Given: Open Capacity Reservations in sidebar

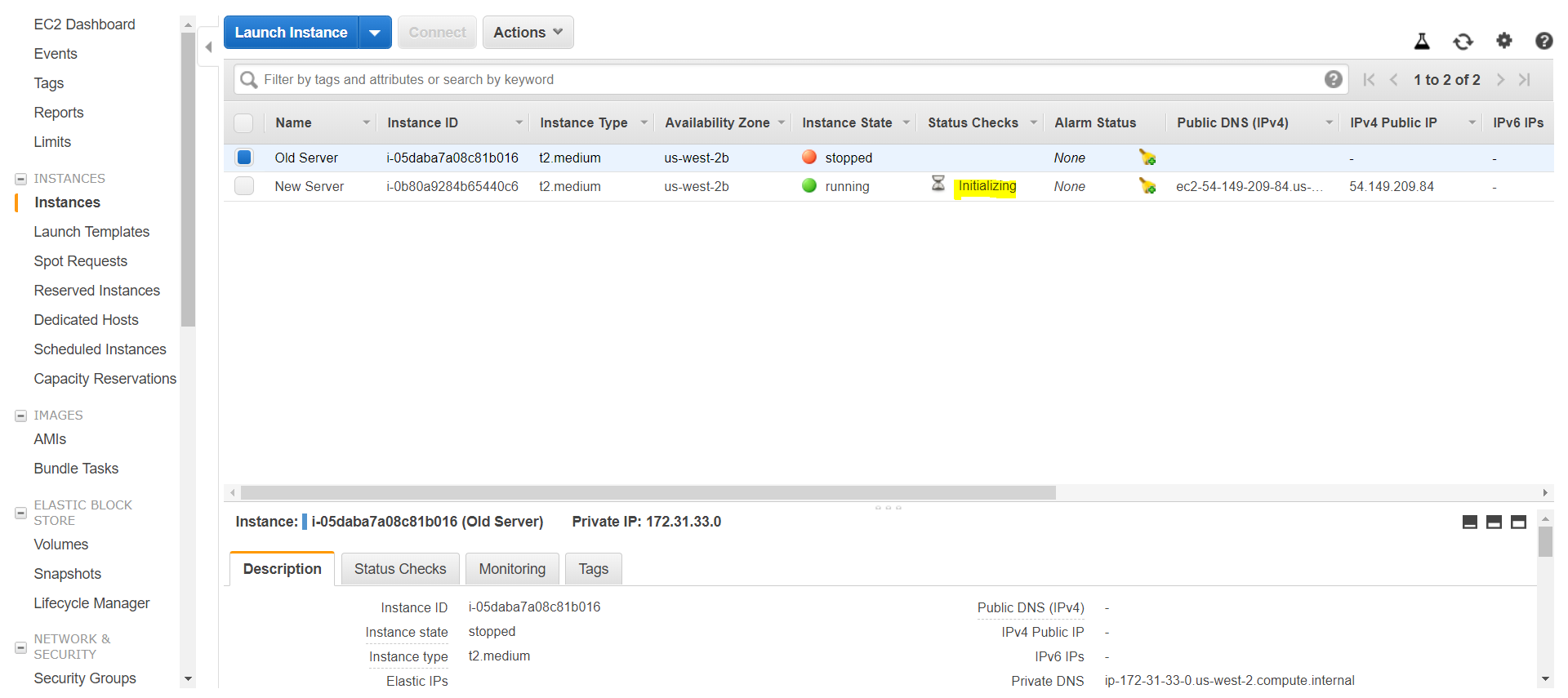Looking at the screenshot, I should [x=105, y=379].
